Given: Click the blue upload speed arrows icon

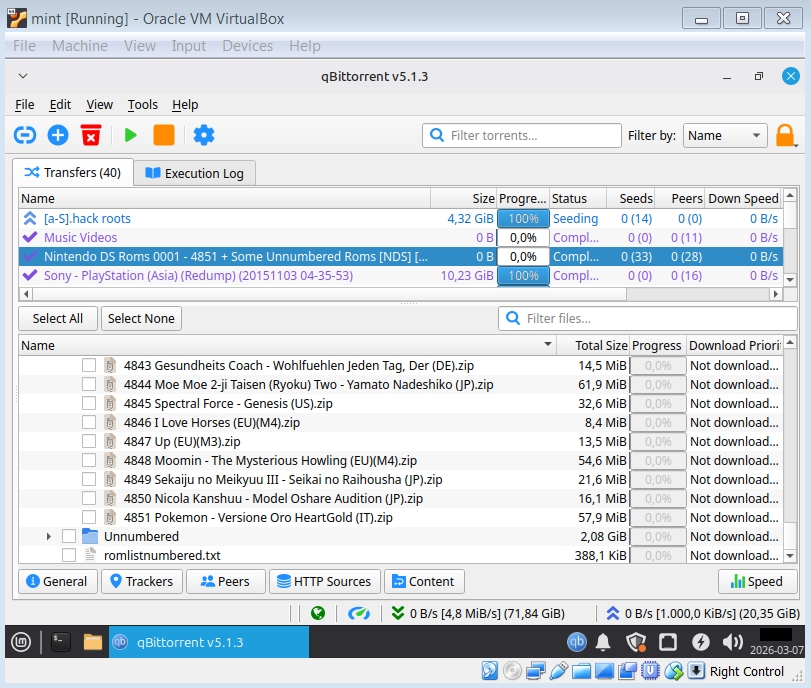Looking at the screenshot, I should [x=613, y=614].
